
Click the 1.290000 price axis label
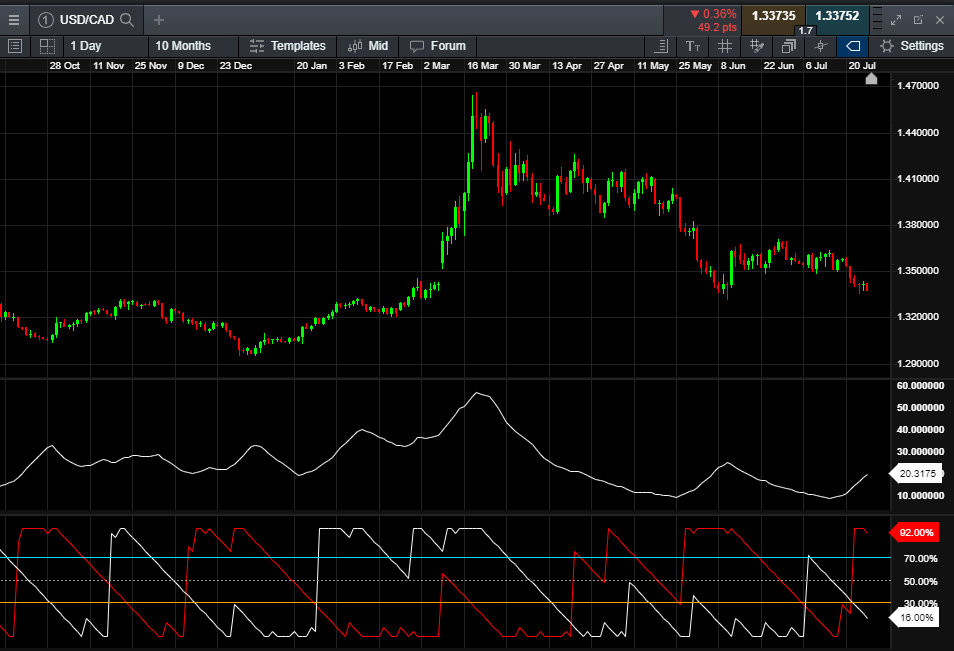tap(917, 364)
